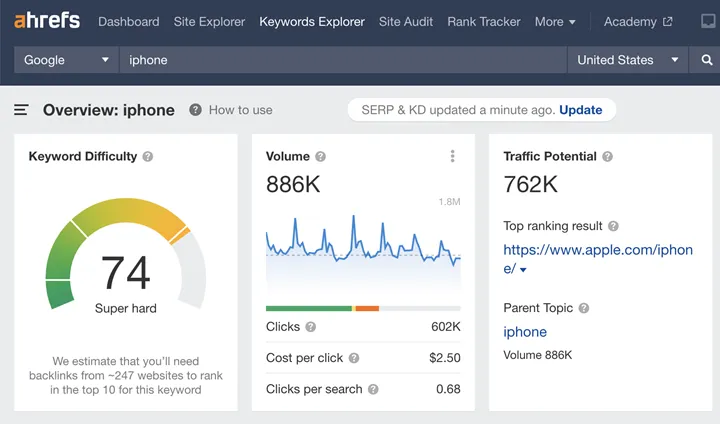Open the hamburger sidebar menu icon
The image size is (720, 424).
coord(21,110)
